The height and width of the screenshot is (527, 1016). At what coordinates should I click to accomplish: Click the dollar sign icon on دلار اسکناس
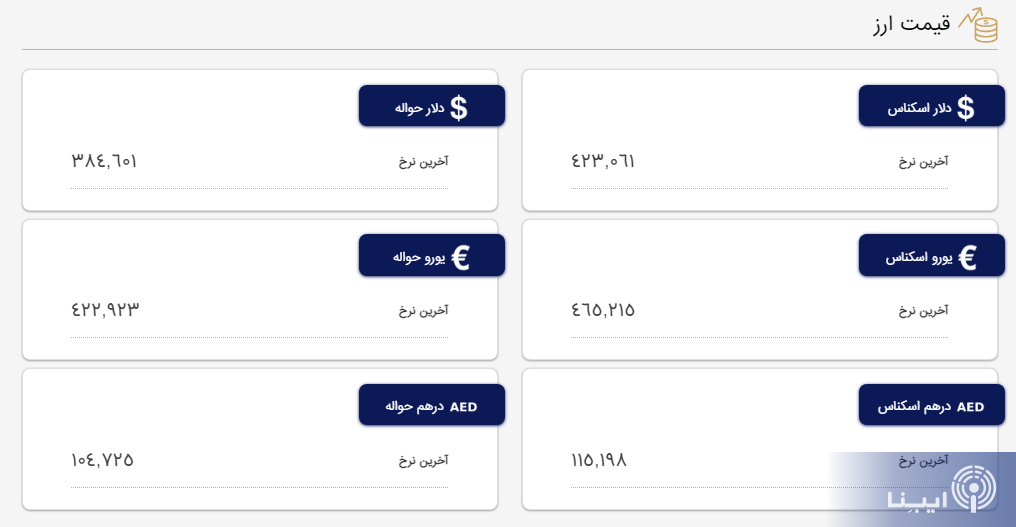click(x=965, y=107)
